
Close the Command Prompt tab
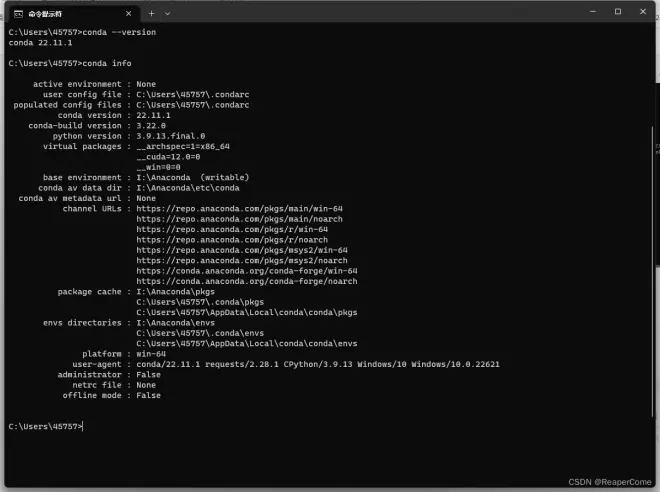128,13
